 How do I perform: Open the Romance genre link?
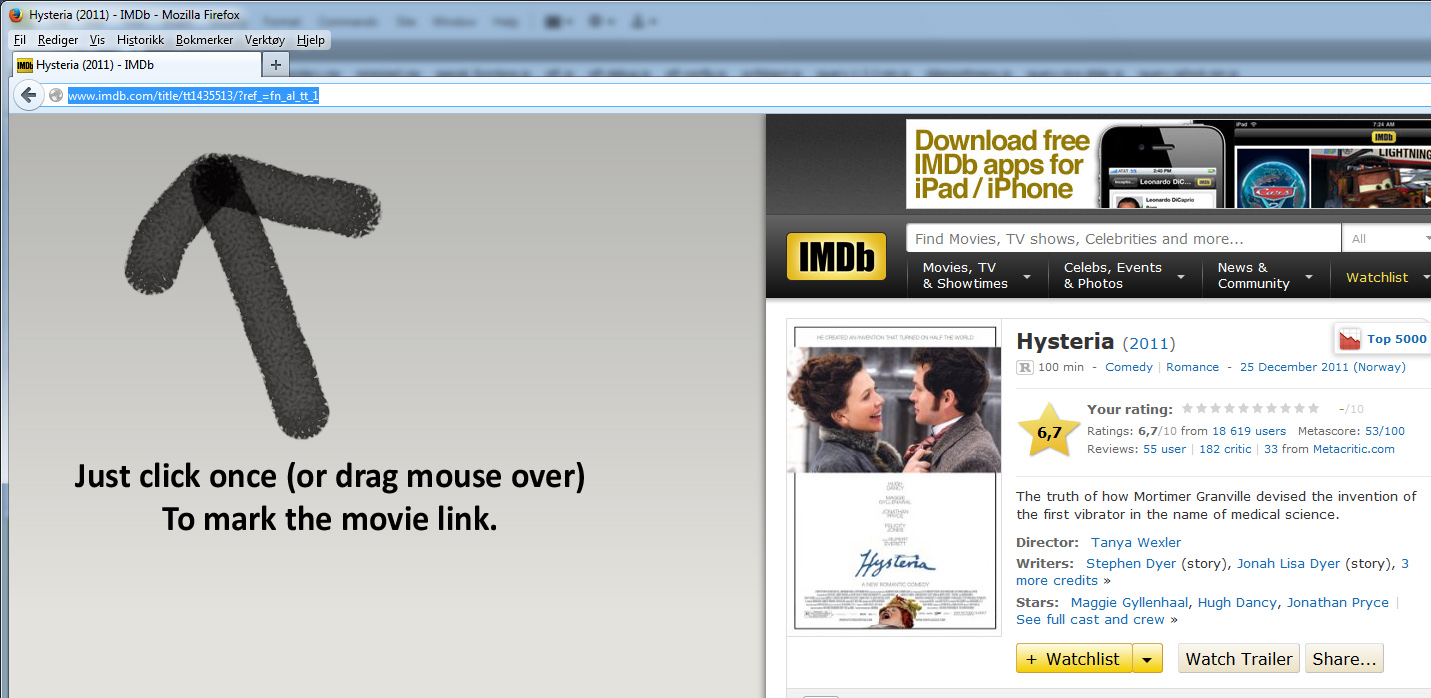tap(1192, 367)
